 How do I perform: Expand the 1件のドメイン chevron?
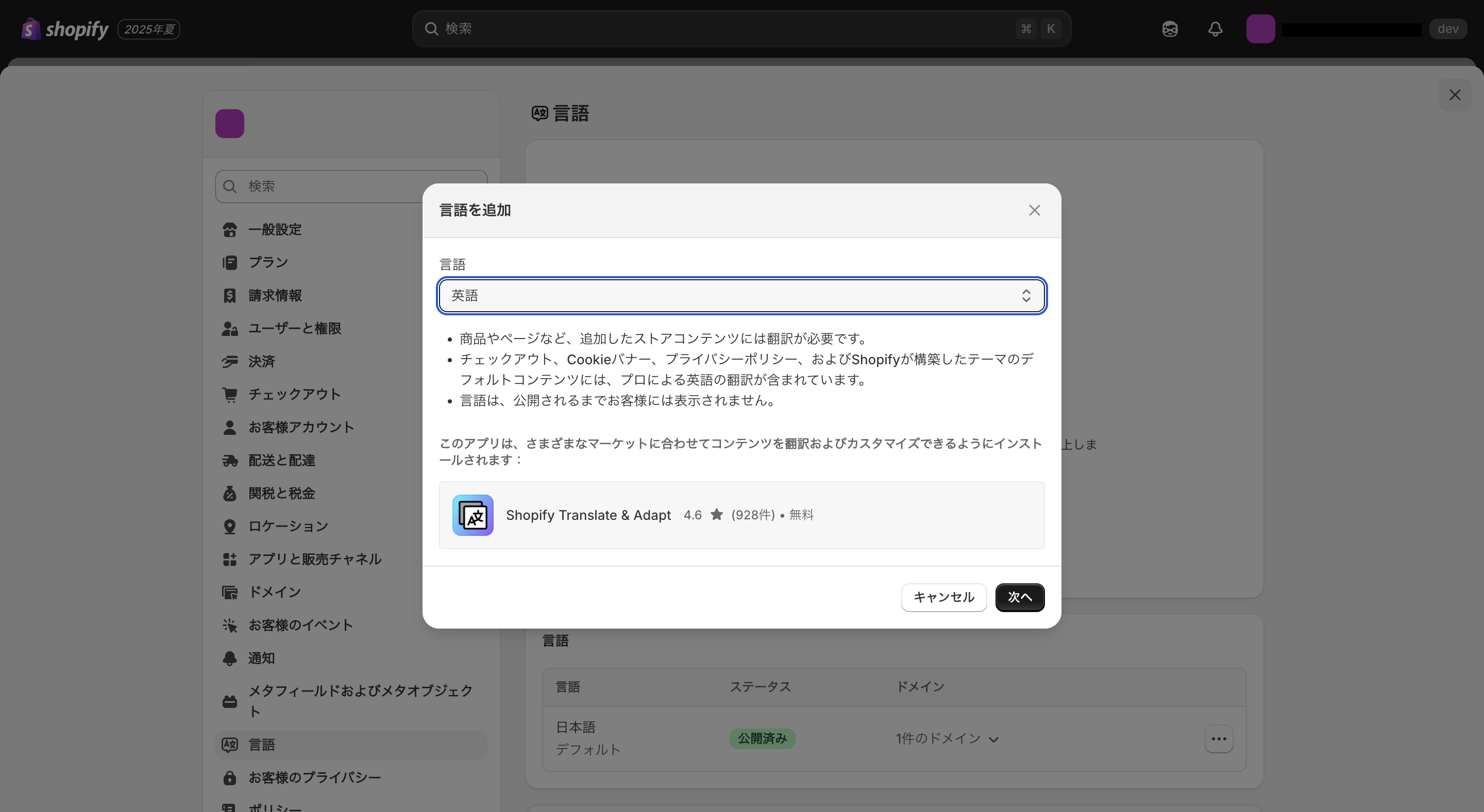993,739
